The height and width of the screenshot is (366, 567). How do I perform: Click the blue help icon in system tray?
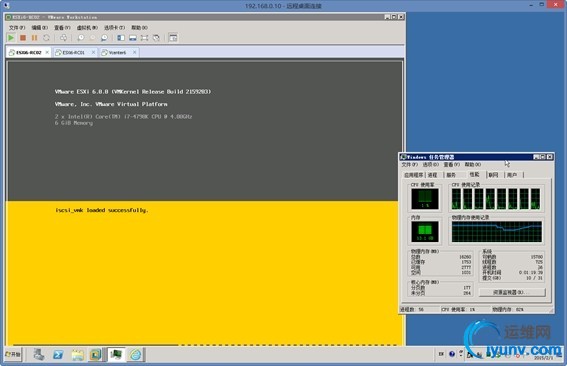(x=452, y=354)
